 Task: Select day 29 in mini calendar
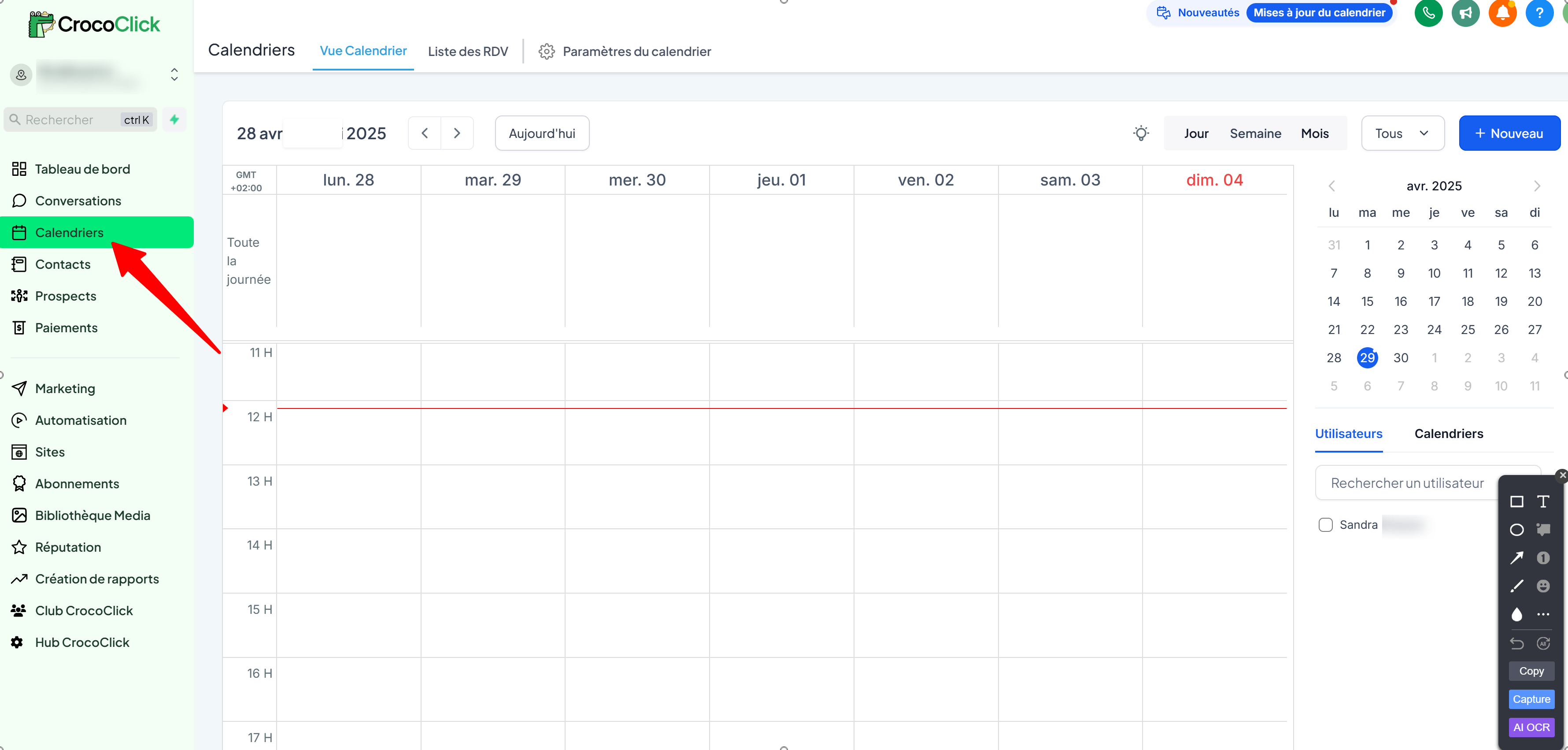[x=1367, y=357]
